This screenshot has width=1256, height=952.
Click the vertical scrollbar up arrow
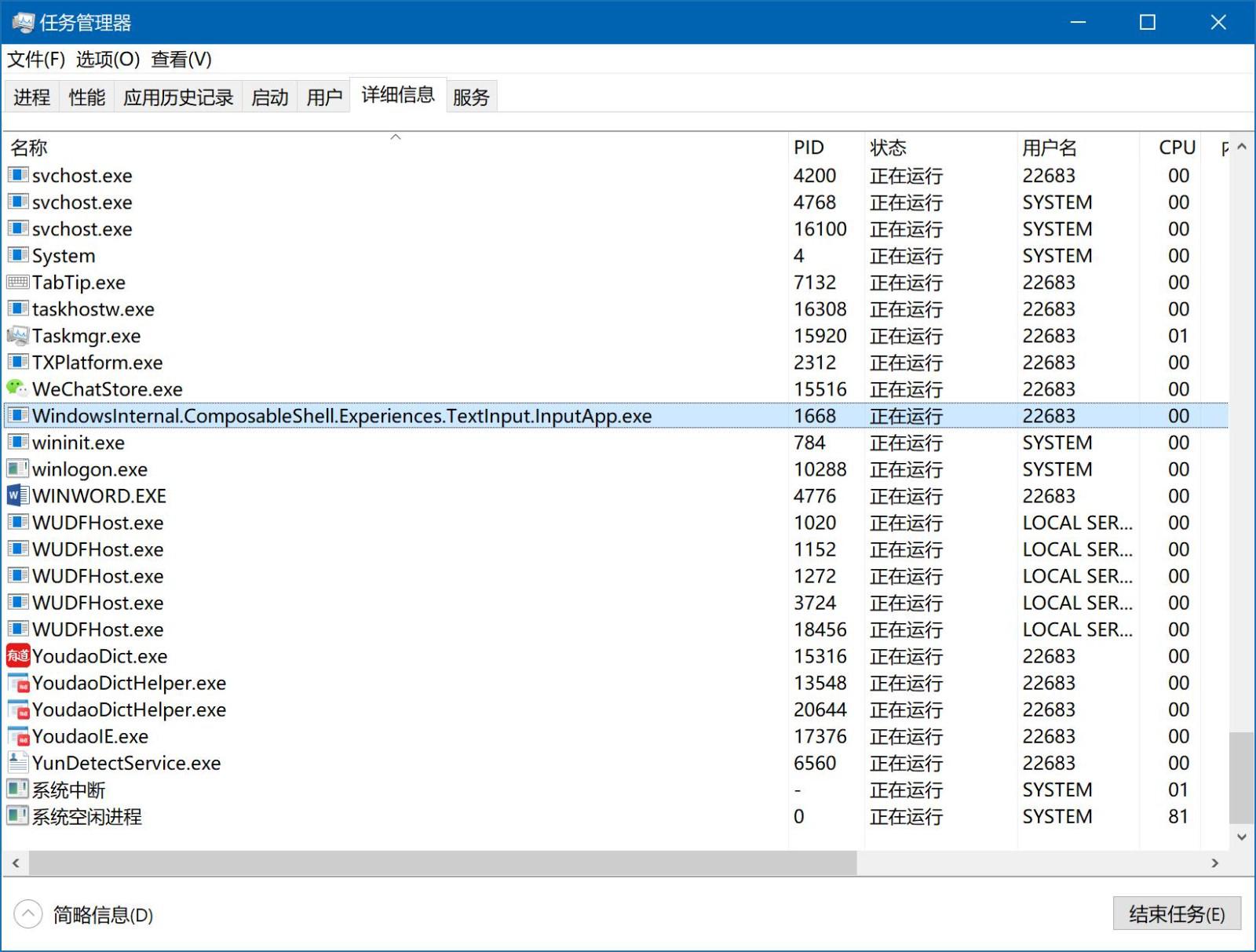[x=1242, y=147]
